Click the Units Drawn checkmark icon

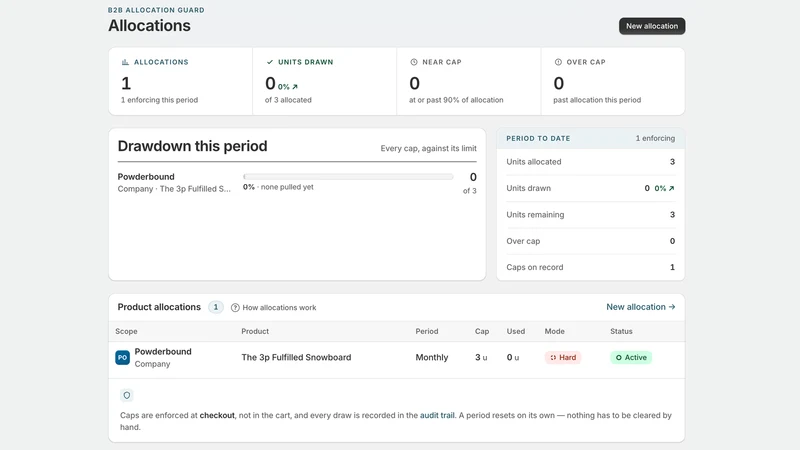(x=270, y=62)
